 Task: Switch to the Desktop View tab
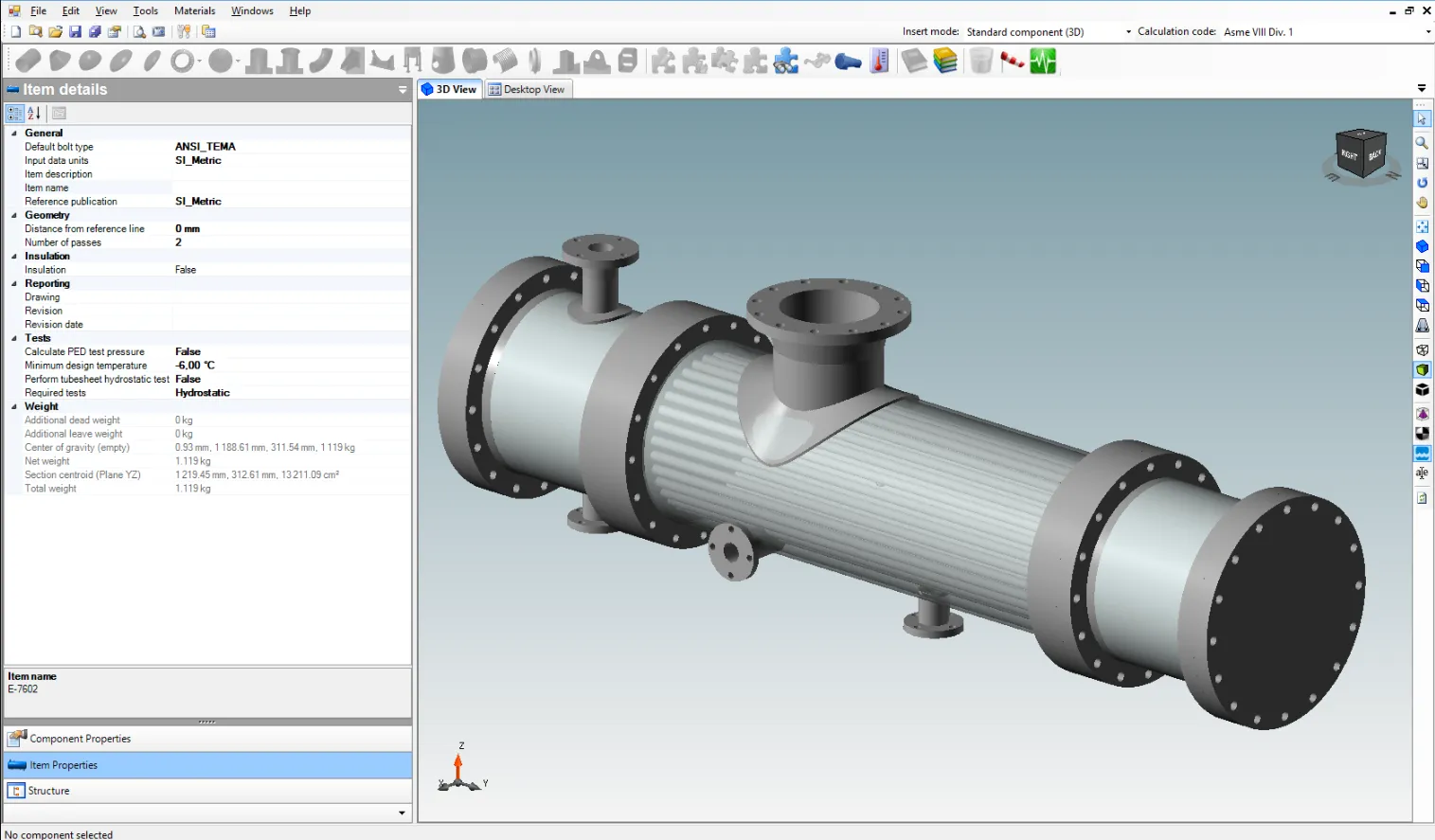point(527,89)
